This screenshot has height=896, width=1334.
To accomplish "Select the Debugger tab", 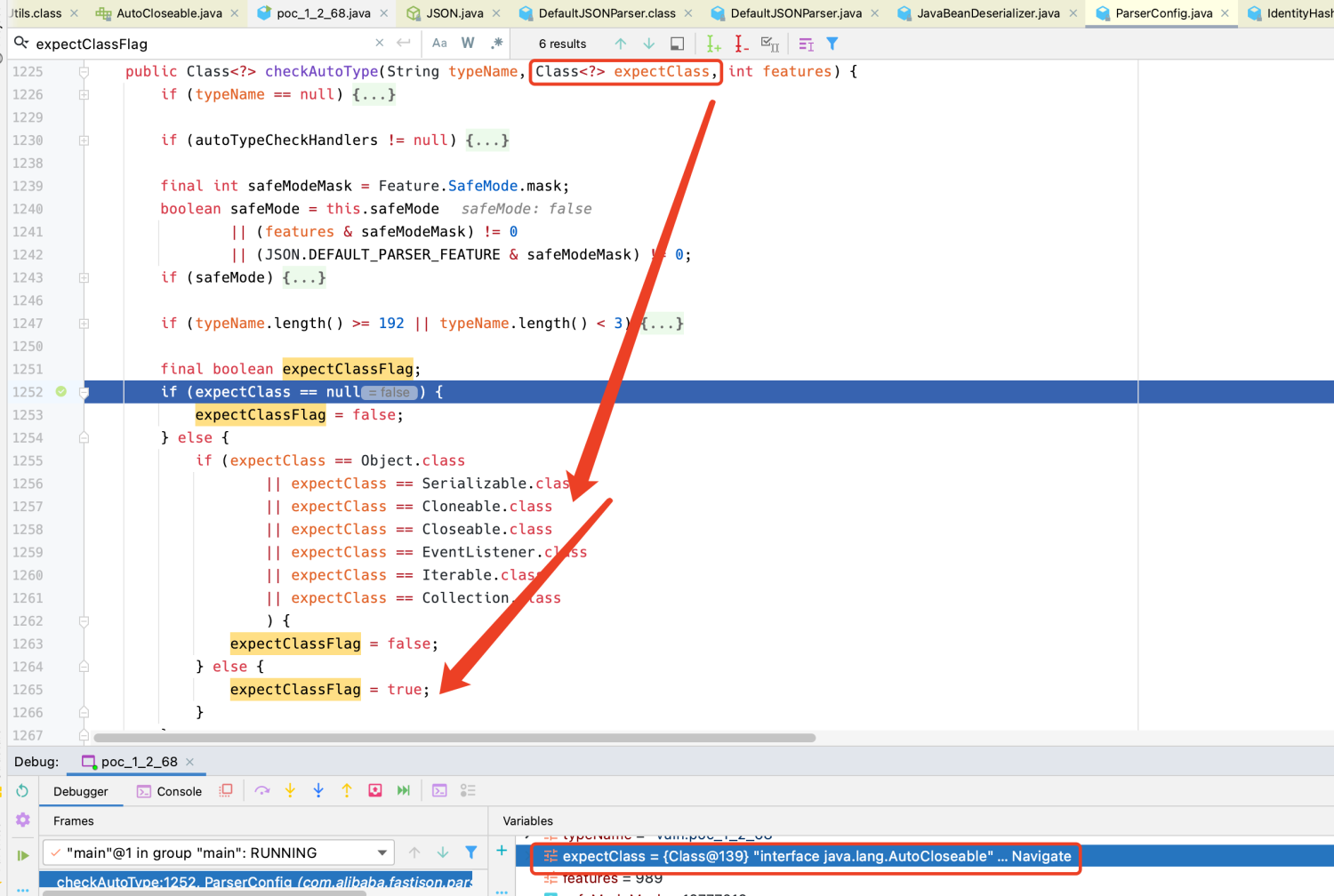I will 80,791.
